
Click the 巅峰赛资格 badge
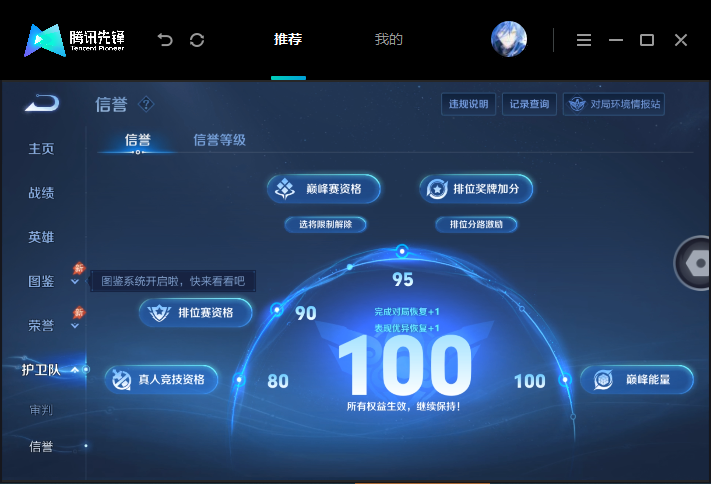tap(324, 189)
